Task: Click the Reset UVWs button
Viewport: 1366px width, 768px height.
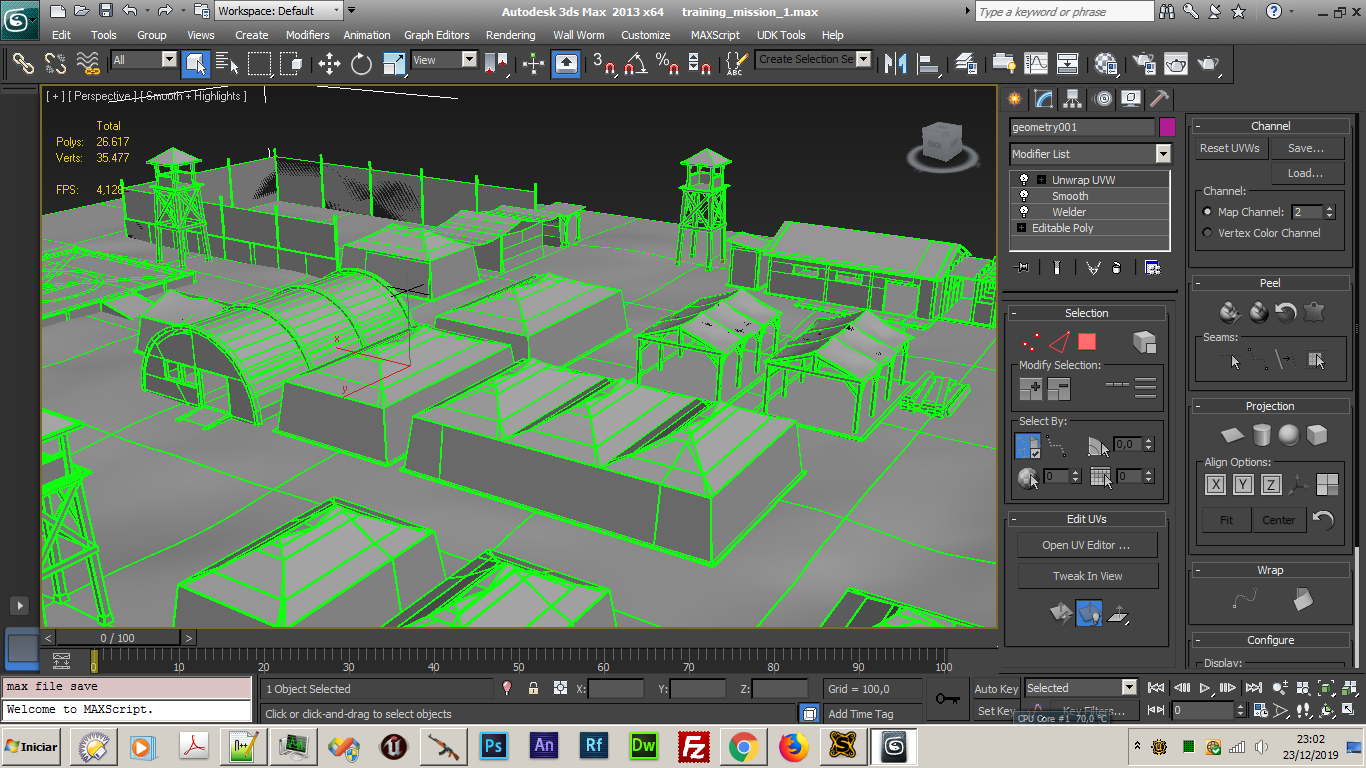Action: (1230, 148)
